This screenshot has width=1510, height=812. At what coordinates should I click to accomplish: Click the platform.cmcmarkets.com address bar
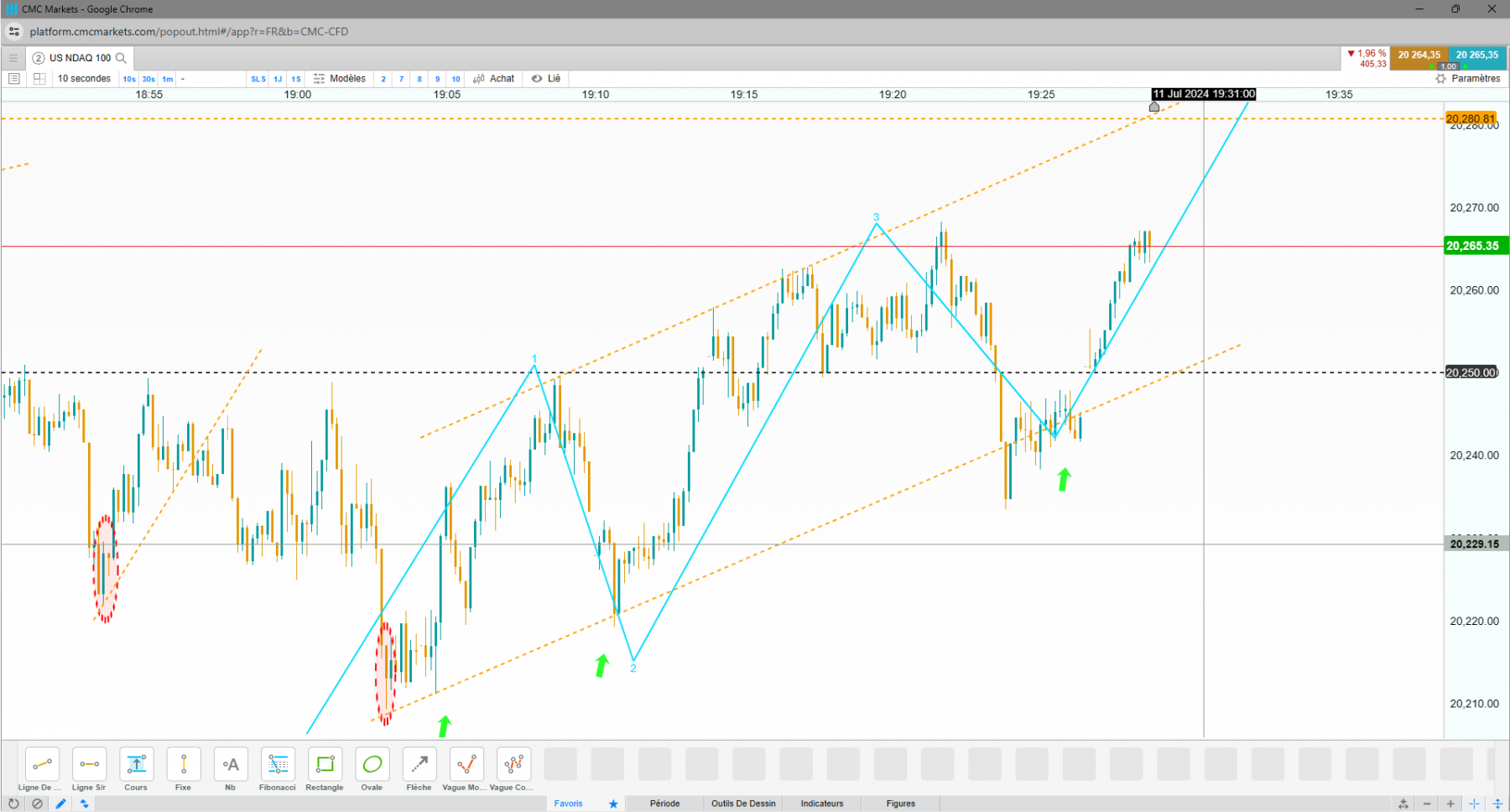(189, 32)
